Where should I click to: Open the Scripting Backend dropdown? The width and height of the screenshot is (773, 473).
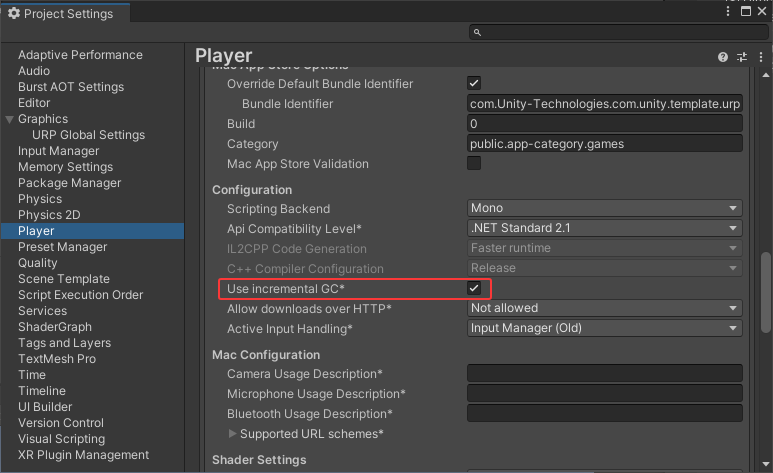tap(604, 208)
